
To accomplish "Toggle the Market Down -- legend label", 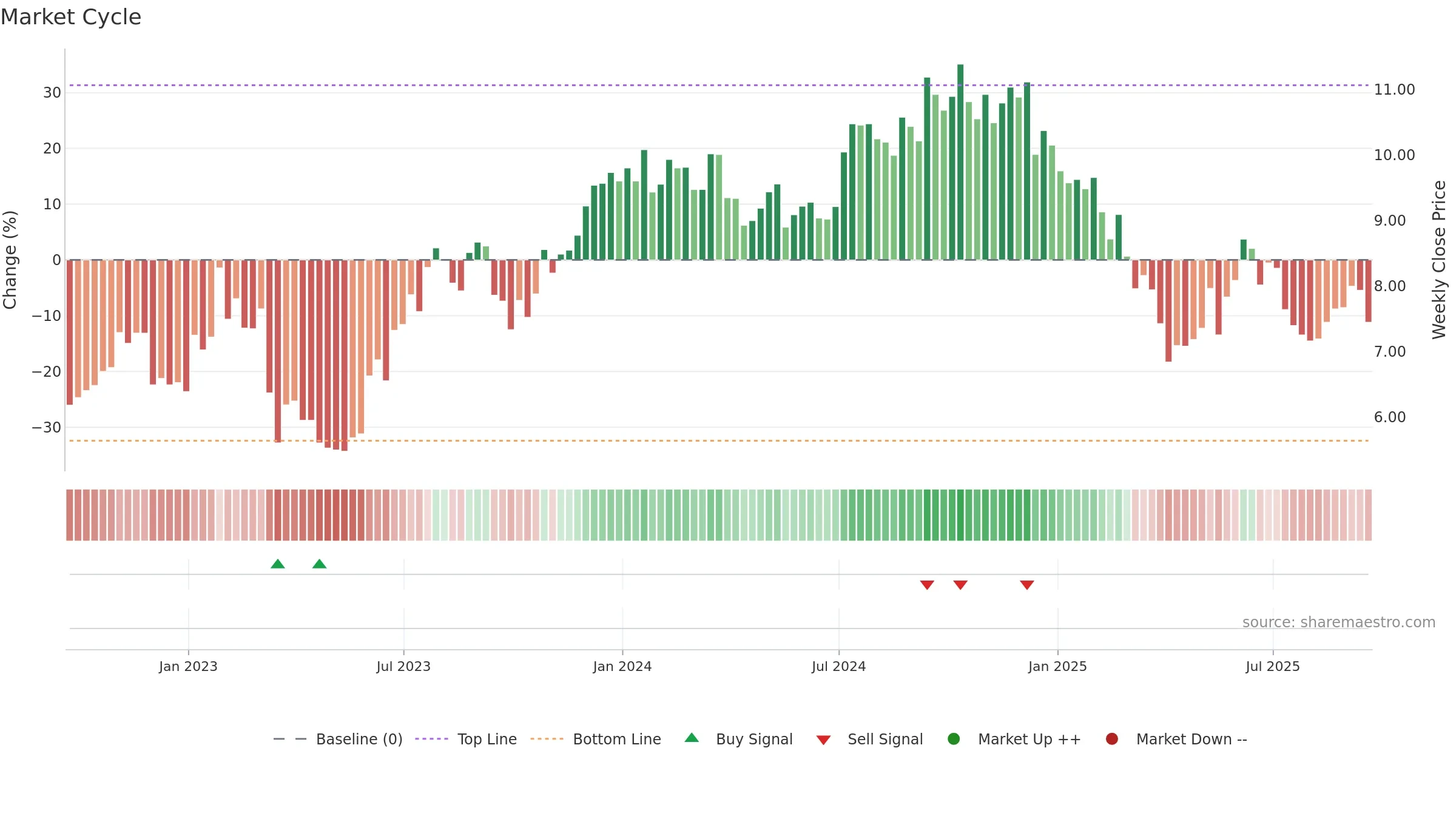I will 1191,740.
